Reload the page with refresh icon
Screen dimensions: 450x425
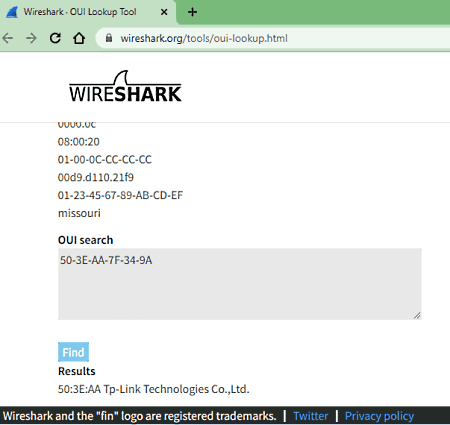click(x=55, y=38)
